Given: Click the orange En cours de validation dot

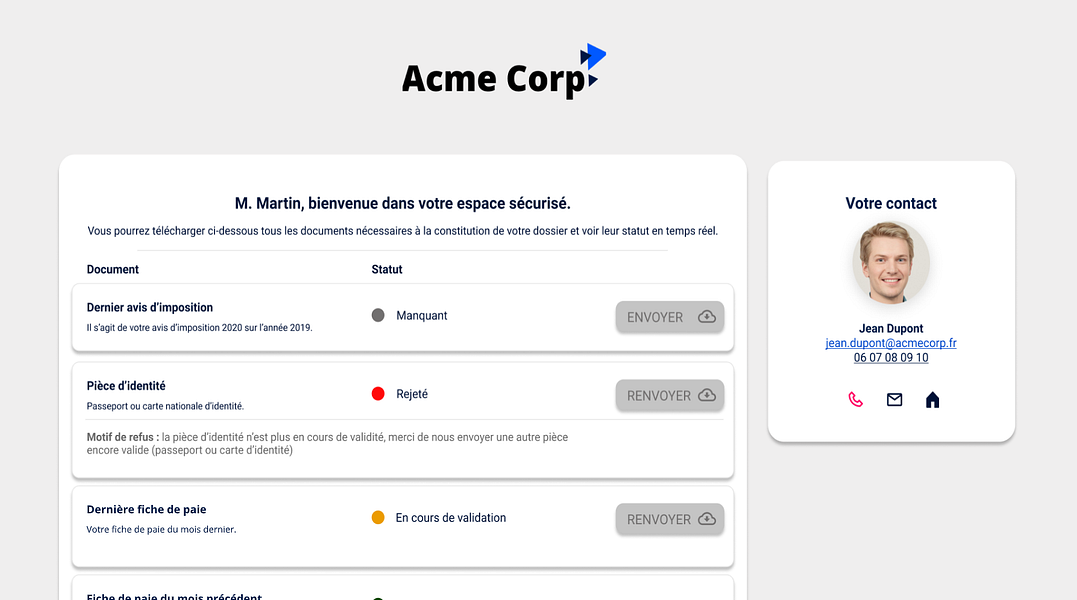Looking at the screenshot, I should tap(378, 518).
